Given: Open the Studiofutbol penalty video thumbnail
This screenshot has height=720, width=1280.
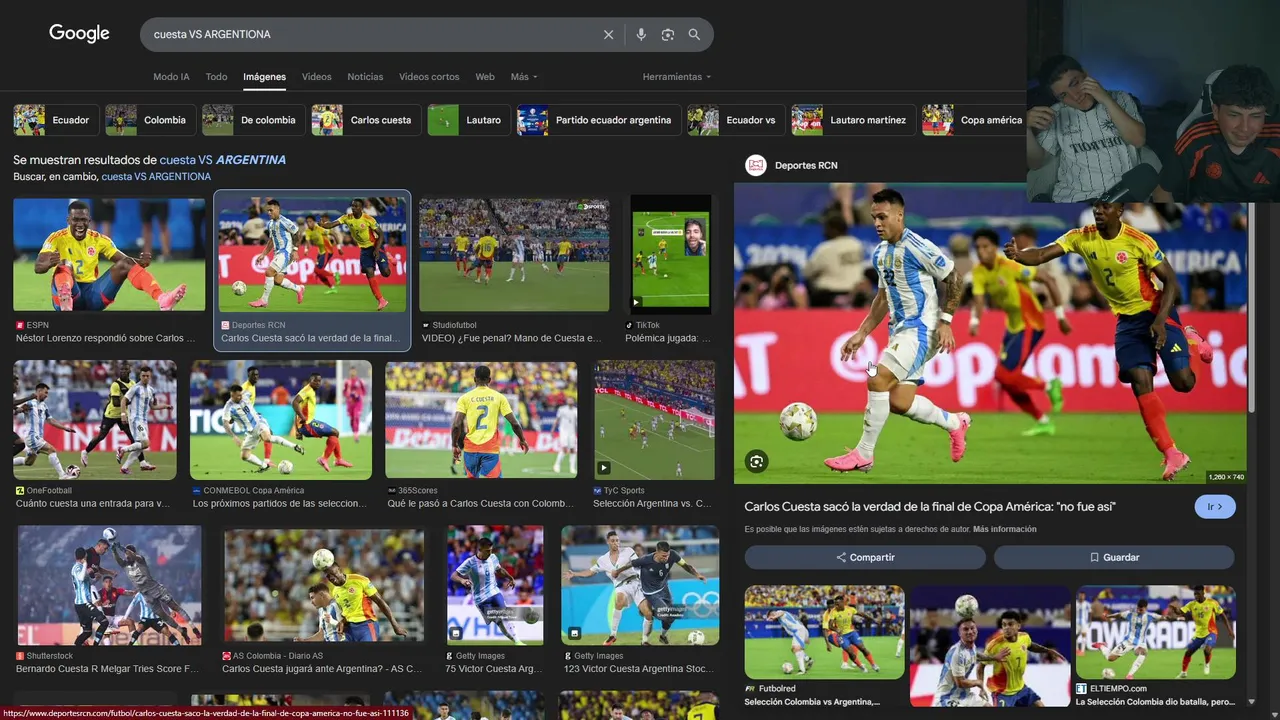Looking at the screenshot, I should click(x=514, y=254).
